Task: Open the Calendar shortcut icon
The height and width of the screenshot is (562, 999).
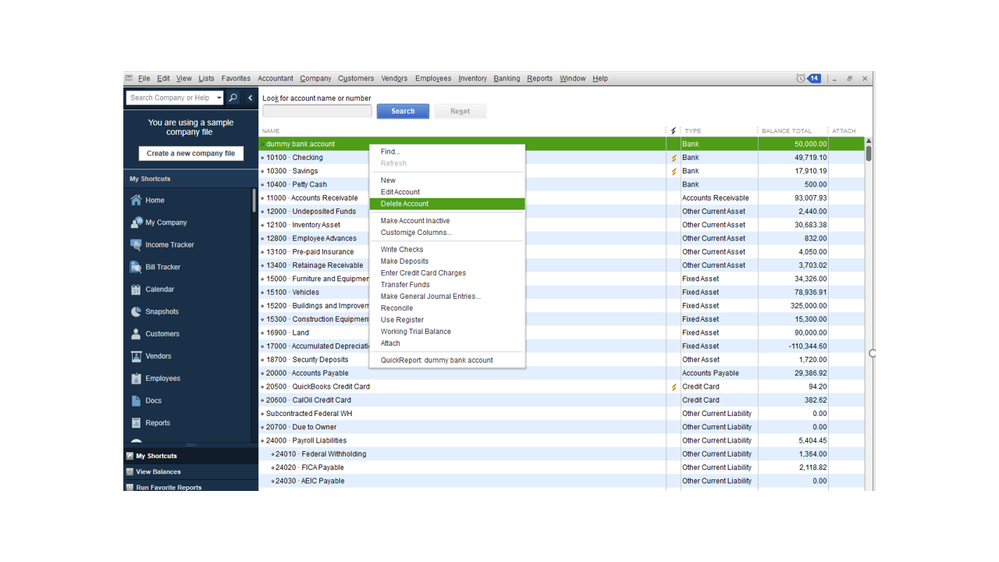Action: pyautogui.click(x=136, y=289)
